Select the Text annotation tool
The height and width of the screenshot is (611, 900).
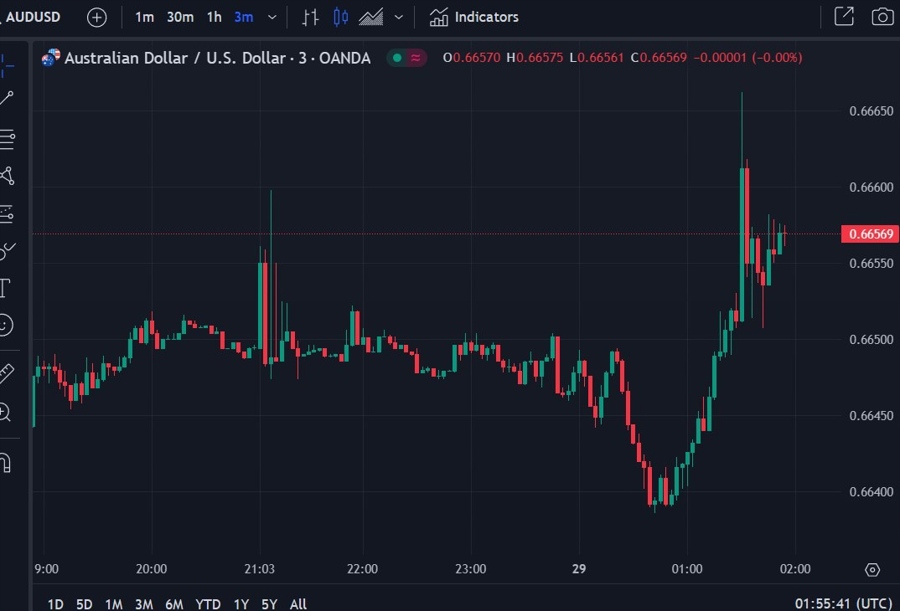[5, 288]
